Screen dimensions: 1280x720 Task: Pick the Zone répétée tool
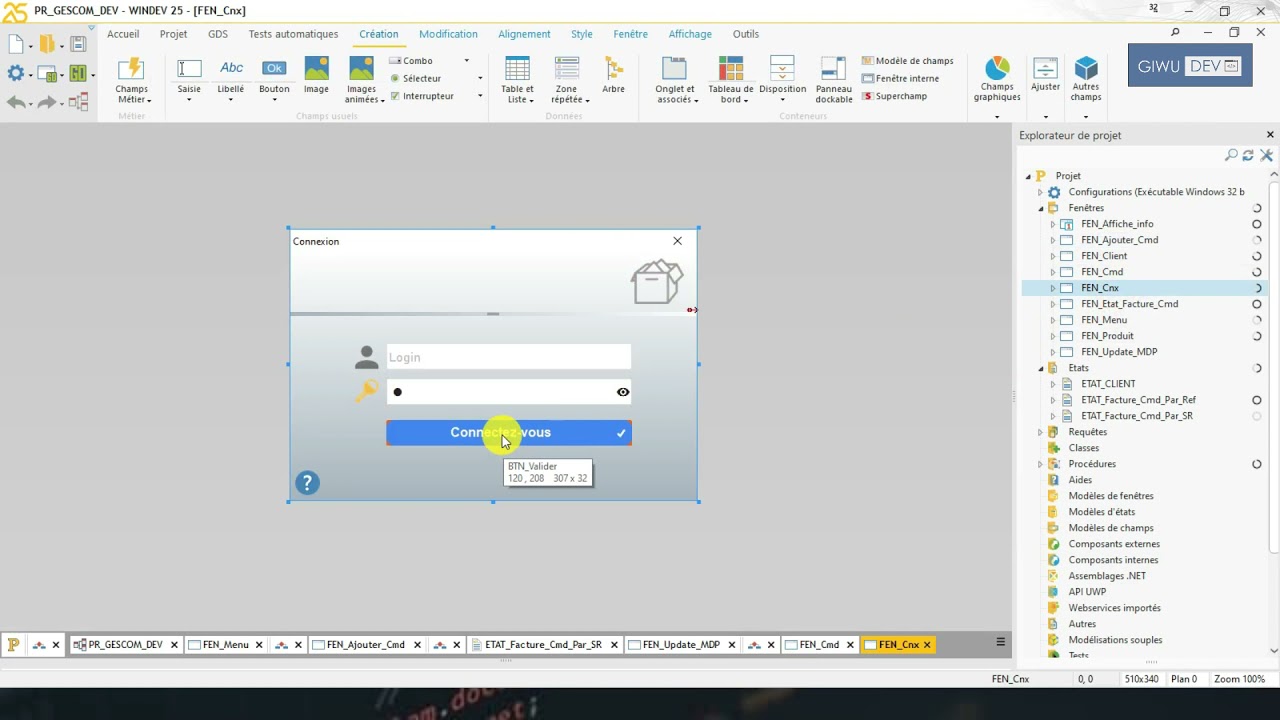tap(567, 80)
